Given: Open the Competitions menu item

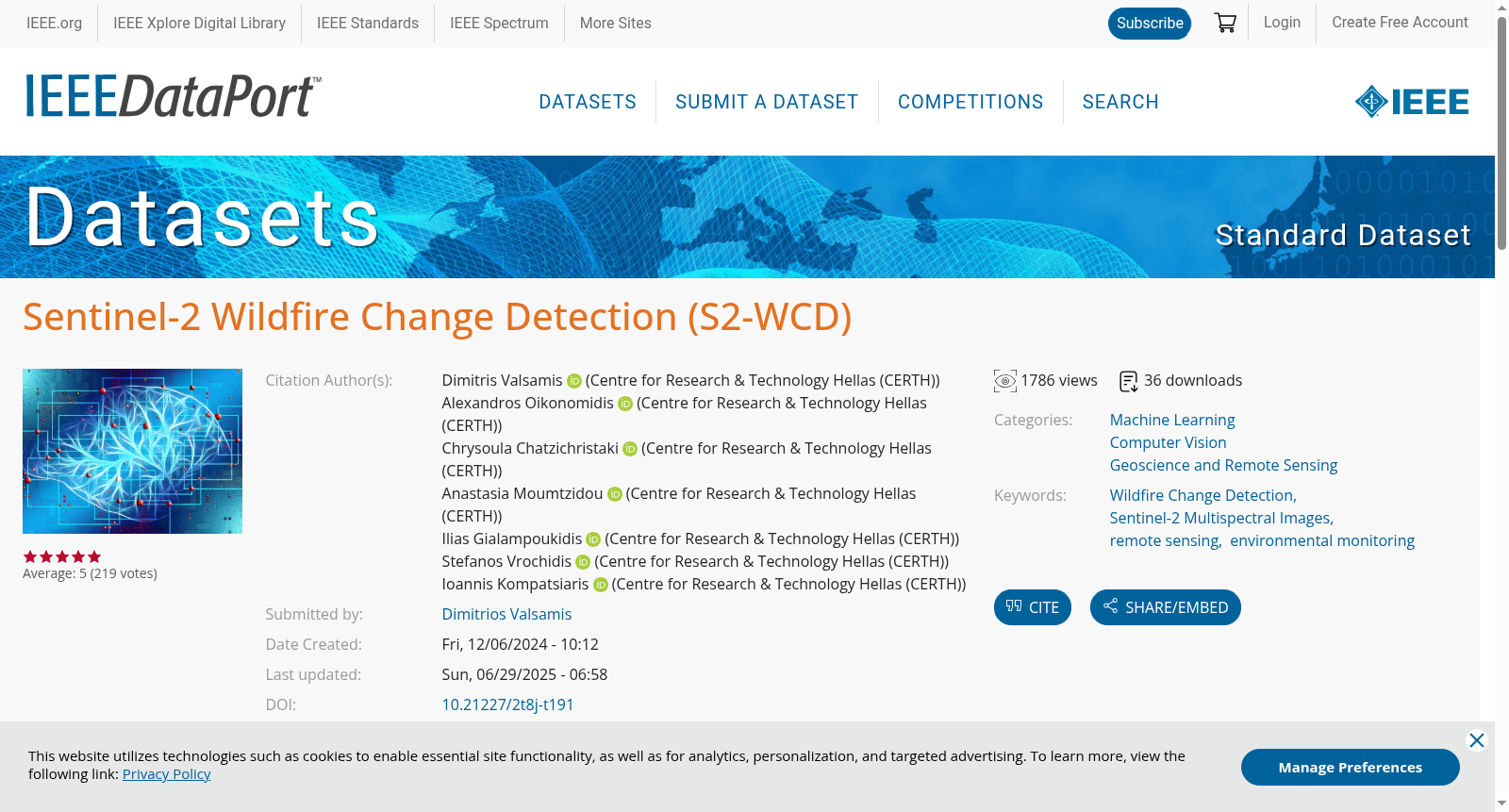Looking at the screenshot, I should 970,102.
